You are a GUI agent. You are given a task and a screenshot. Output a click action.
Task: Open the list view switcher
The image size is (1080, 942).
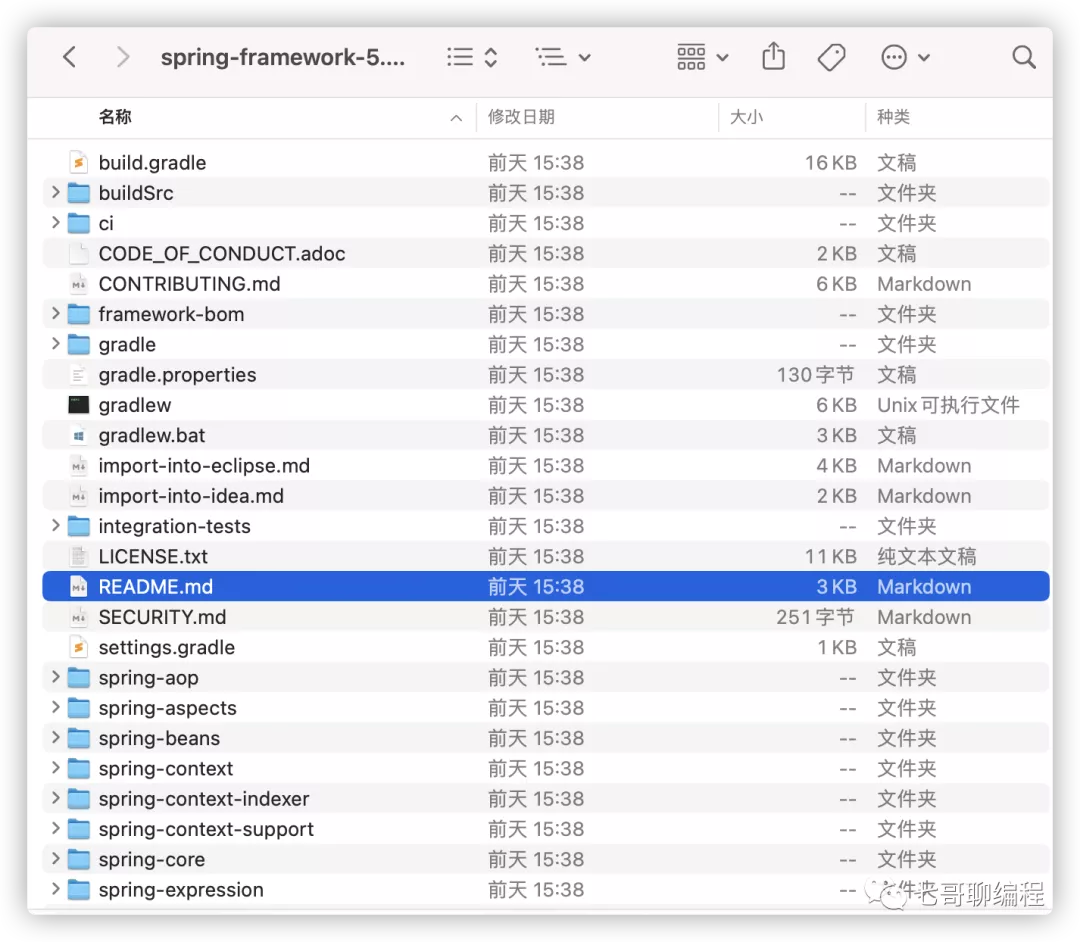(472, 57)
